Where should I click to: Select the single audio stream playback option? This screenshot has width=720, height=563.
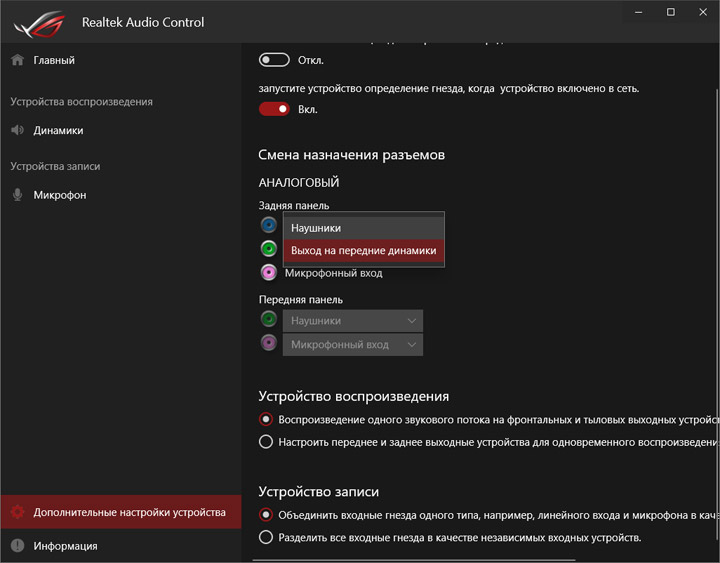(x=266, y=419)
